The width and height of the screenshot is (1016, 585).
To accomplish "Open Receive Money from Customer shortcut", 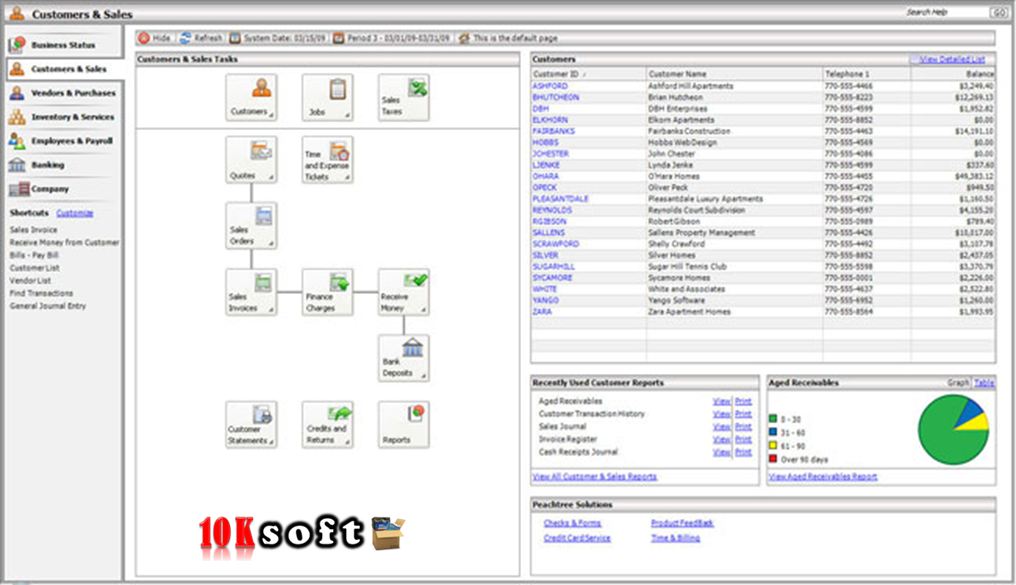I will click(64, 242).
